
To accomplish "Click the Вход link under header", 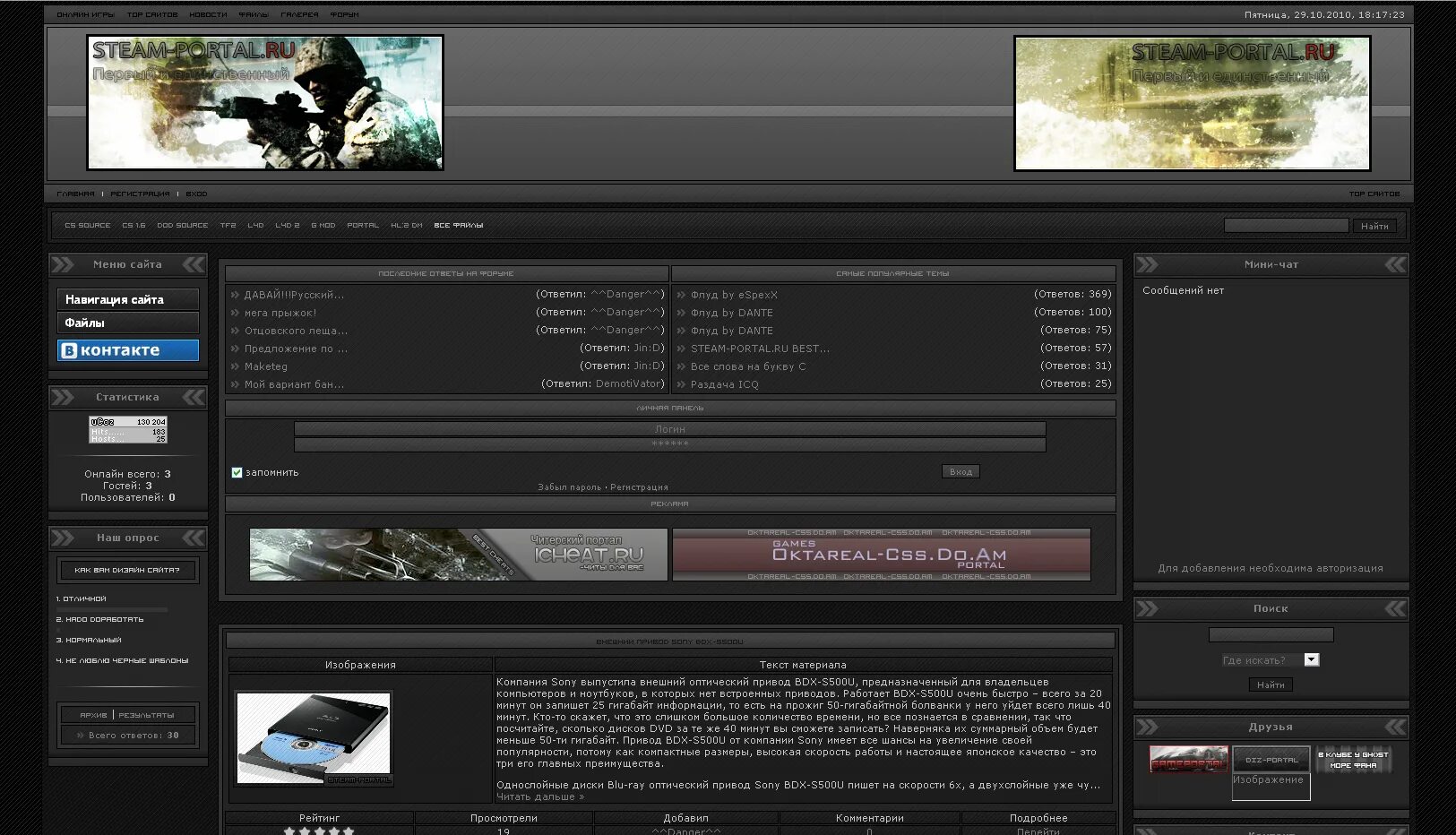I will click(196, 194).
